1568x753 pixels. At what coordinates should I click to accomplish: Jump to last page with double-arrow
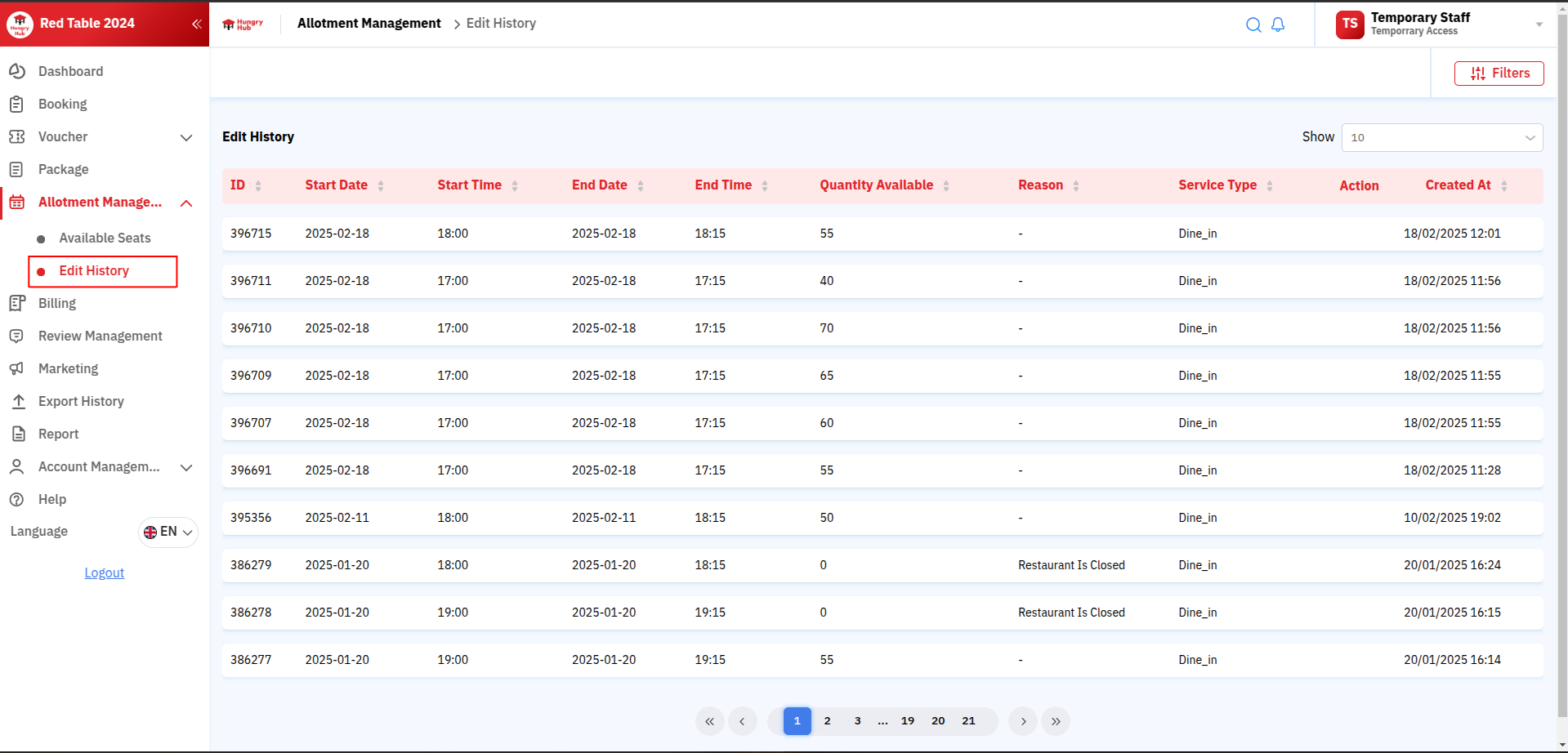[x=1056, y=721]
